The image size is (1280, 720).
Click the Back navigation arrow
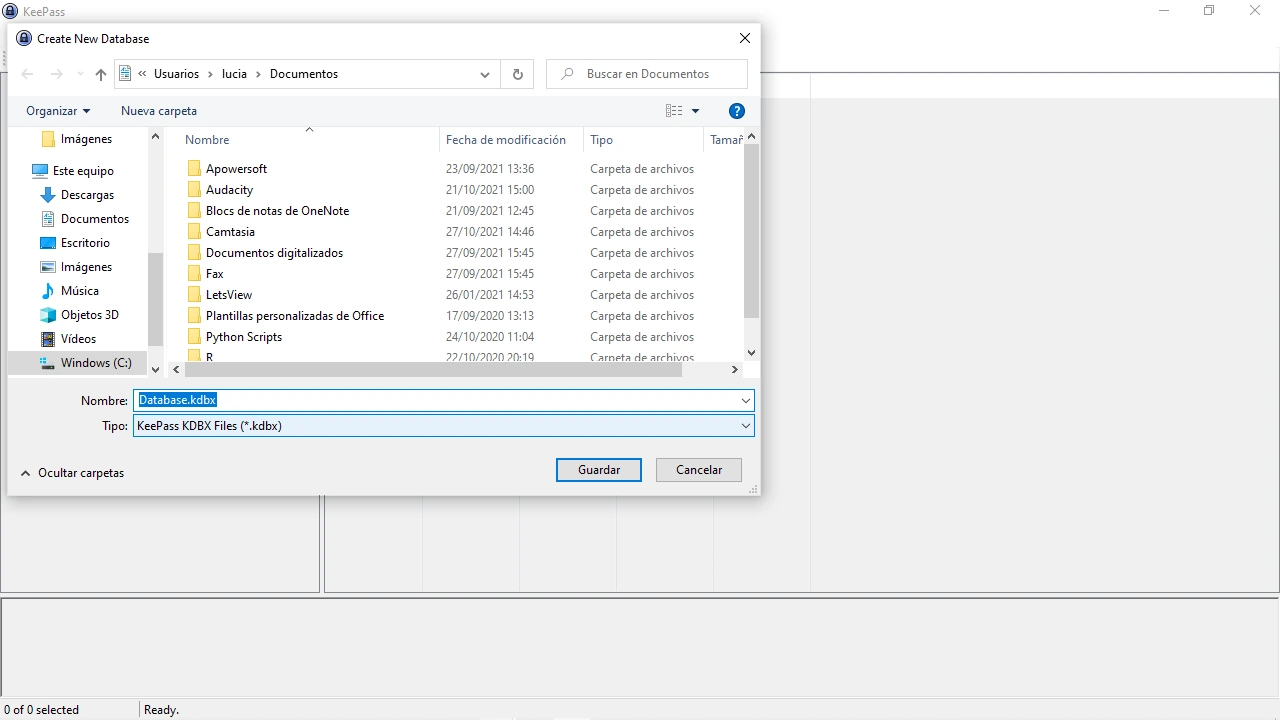pyautogui.click(x=28, y=74)
